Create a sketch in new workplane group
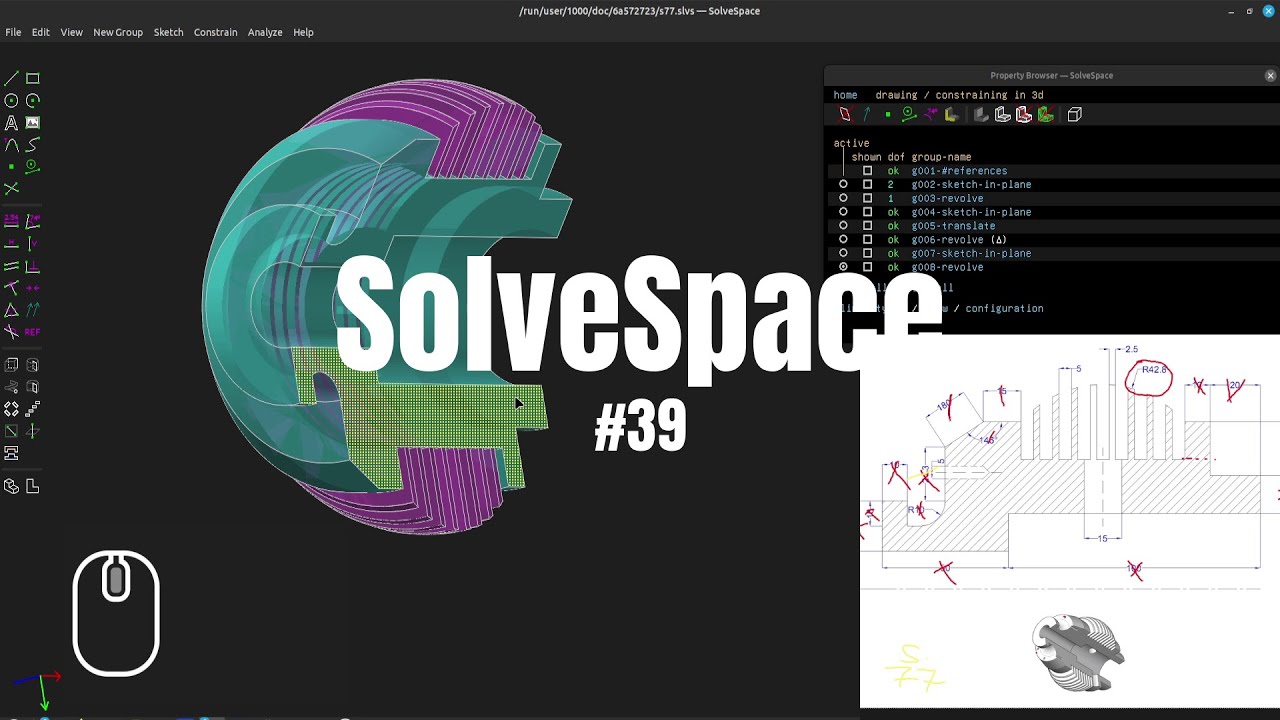Image resolution: width=1280 pixels, height=720 pixels. [11, 431]
